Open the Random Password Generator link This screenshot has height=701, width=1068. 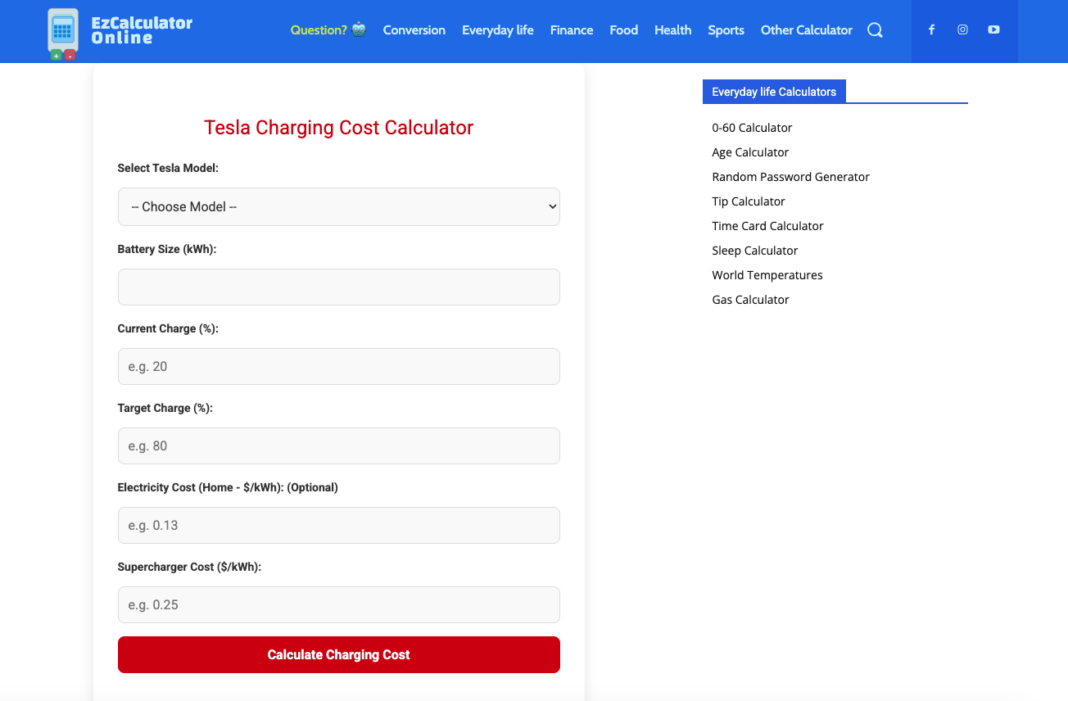coord(790,176)
